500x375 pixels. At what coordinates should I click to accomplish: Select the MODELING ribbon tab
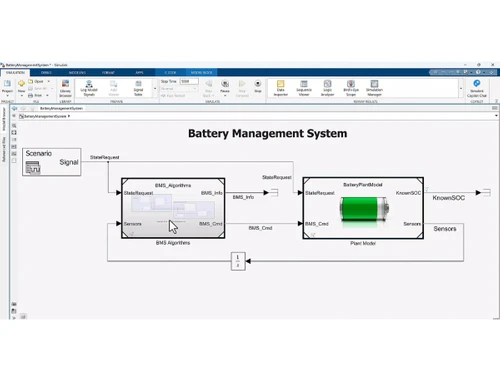(77, 72)
